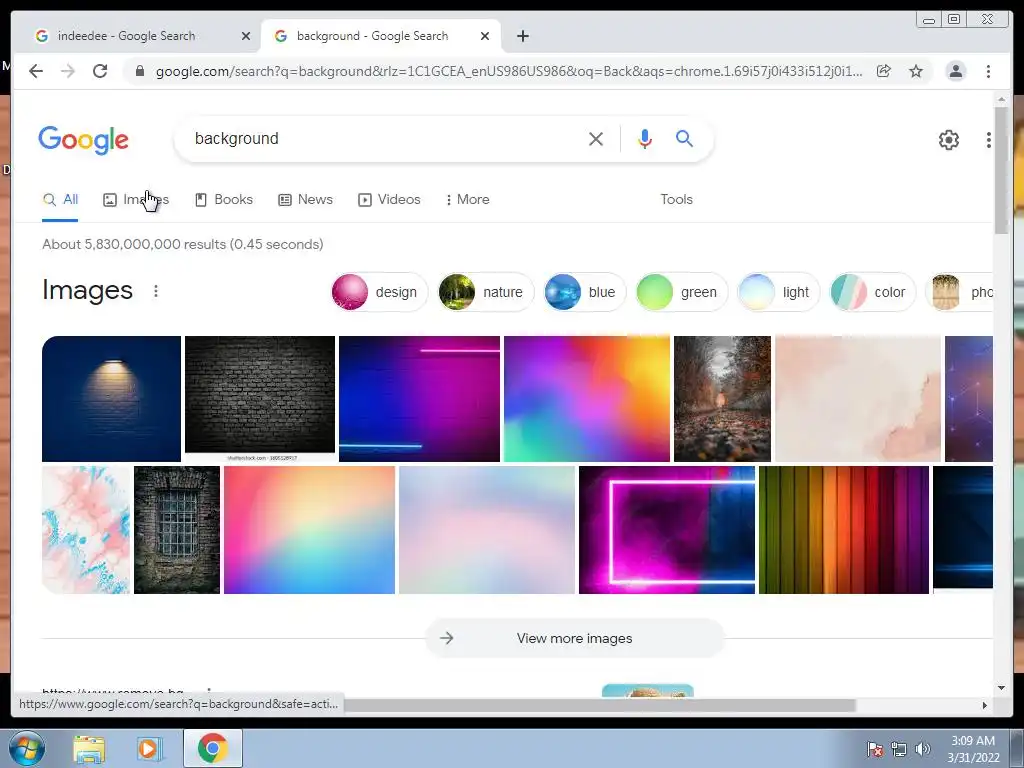This screenshot has width=1024, height=768.
Task: Open blue wall with spotlight image
Action: (x=111, y=399)
